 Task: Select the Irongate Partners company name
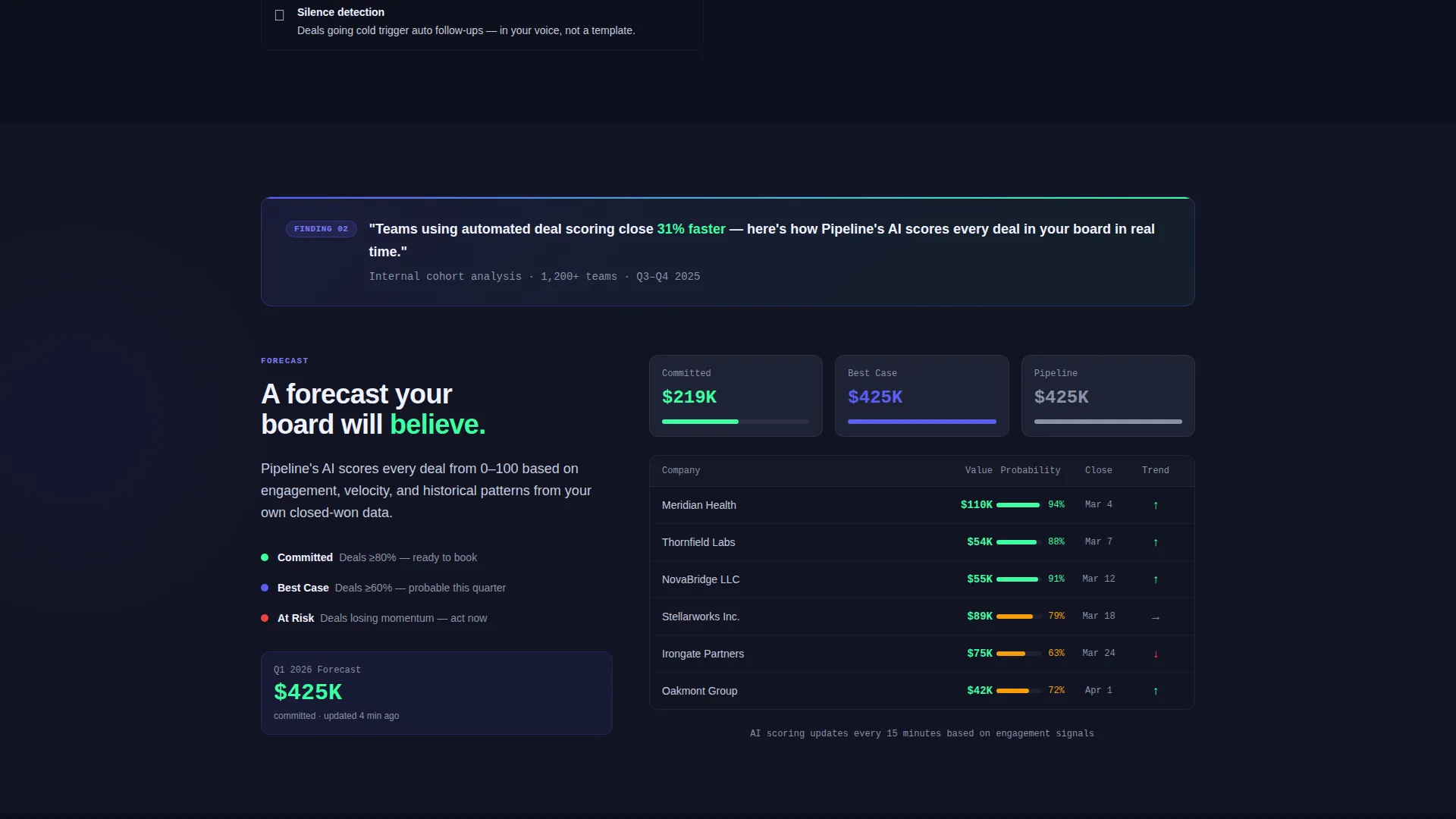coord(703,654)
